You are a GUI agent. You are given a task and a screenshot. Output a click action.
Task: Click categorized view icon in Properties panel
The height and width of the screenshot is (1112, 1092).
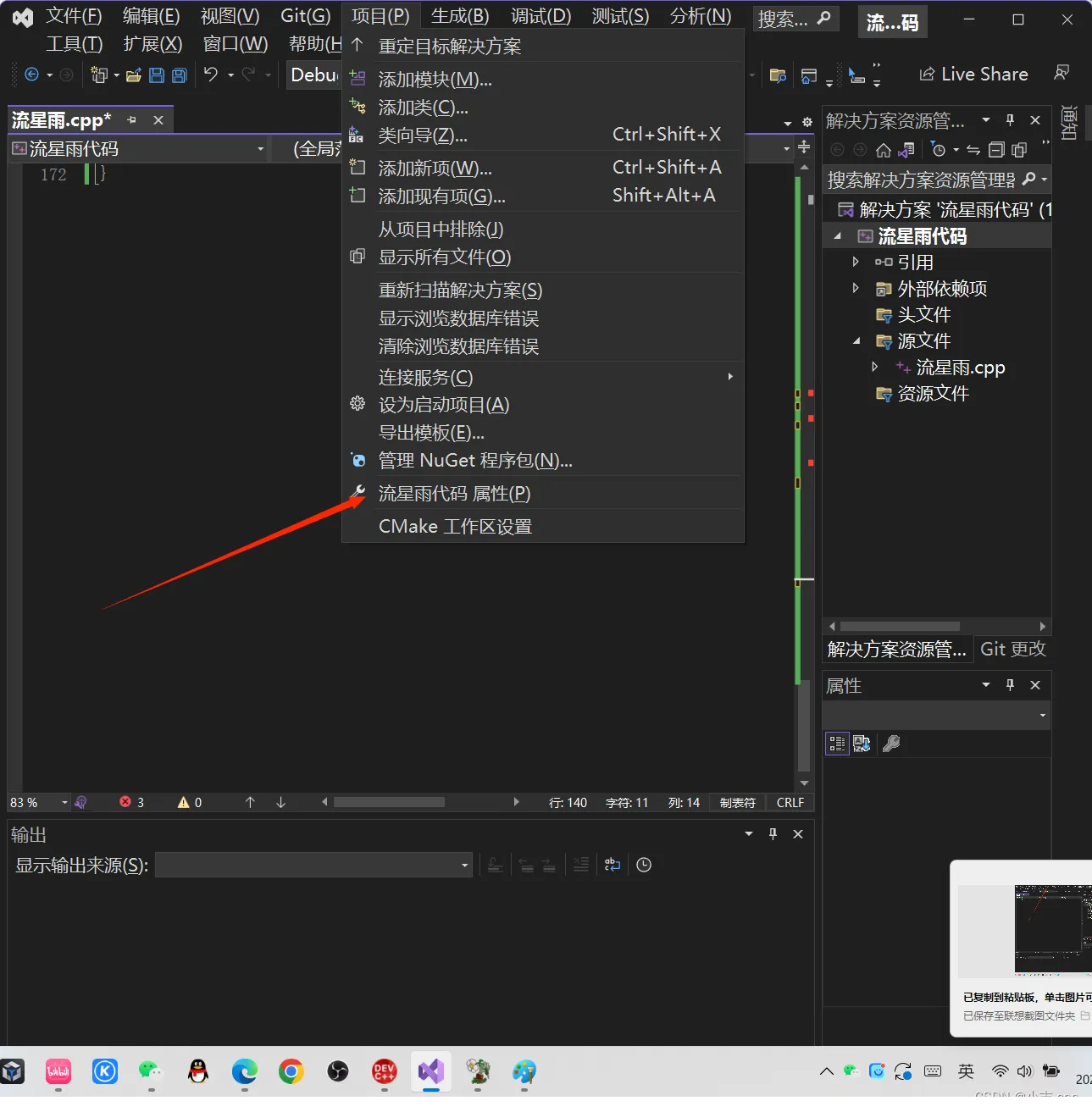click(837, 744)
